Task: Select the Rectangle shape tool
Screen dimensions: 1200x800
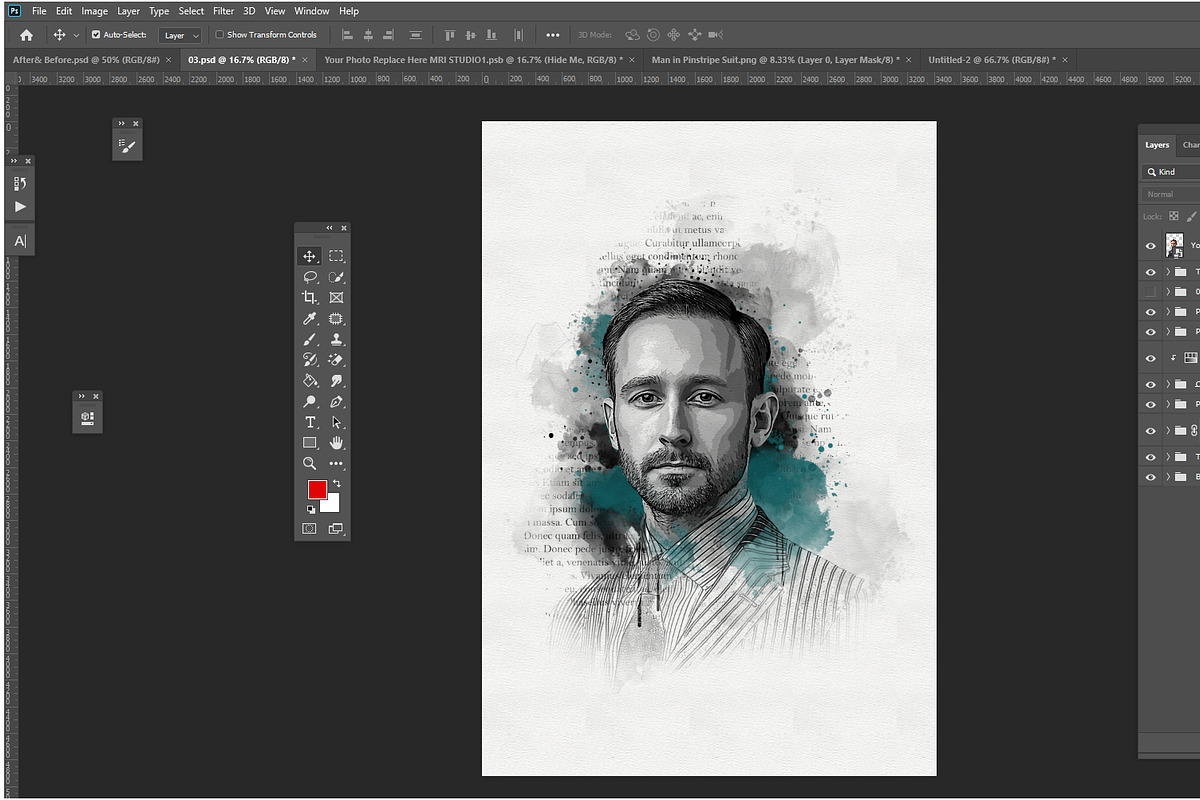Action: tap(310, 443)
